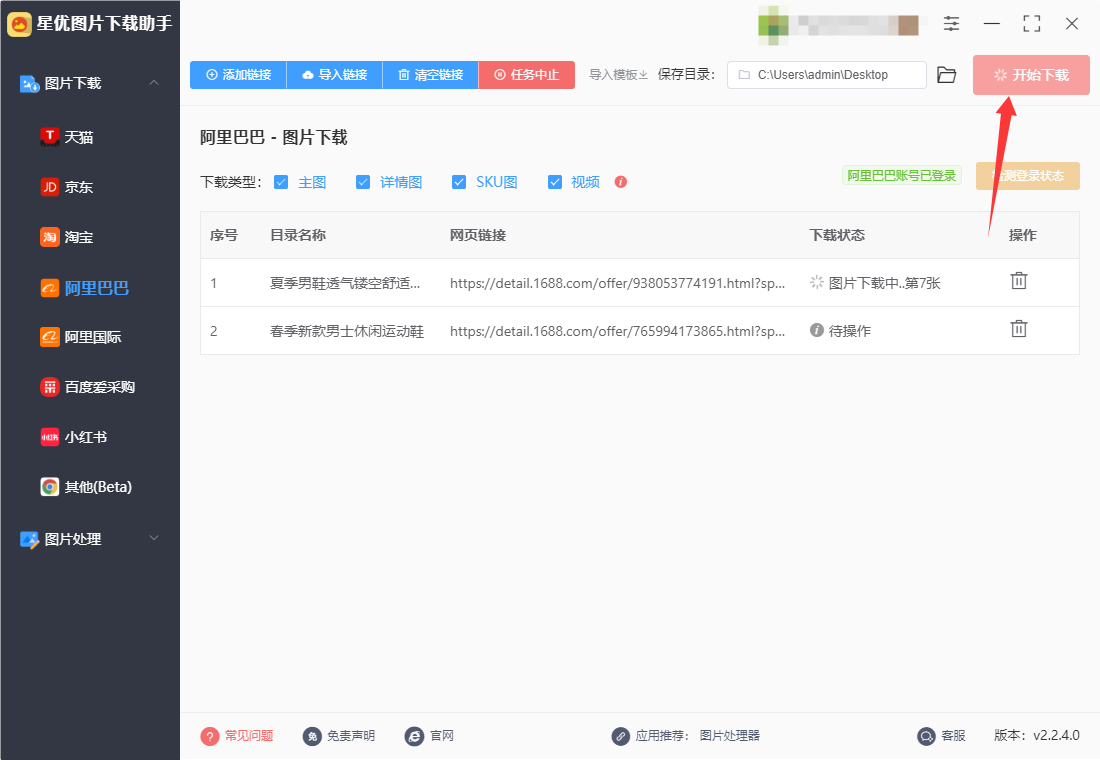1100x760 pixels.
Task: Open recommended app 图片处理器
Action: (x=730, y=735)
